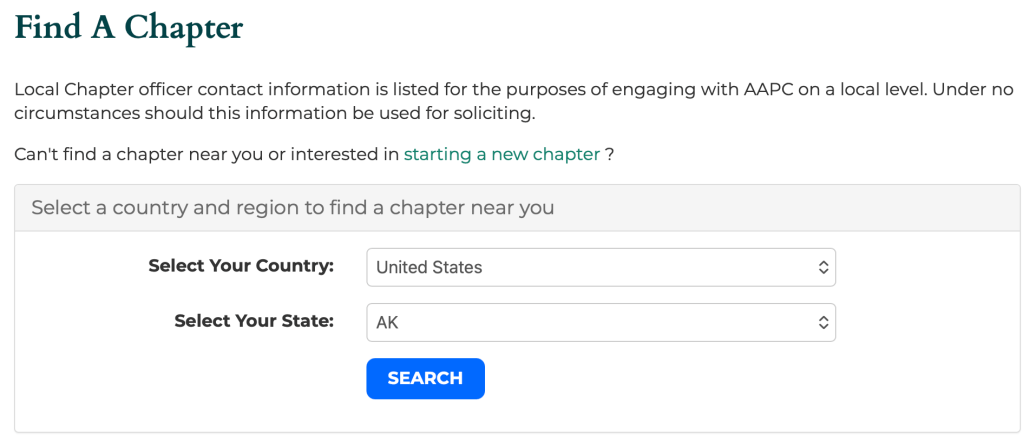Expand the Select Your Country dropdown
The width and height of the screenshot is (1023, 435).
tap(600, 267)
